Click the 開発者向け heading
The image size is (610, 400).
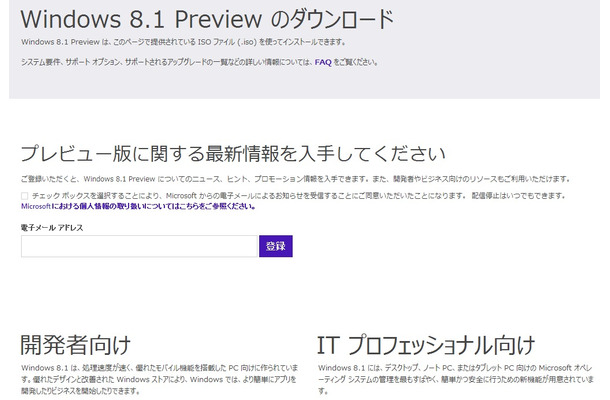tap(75, 345)
